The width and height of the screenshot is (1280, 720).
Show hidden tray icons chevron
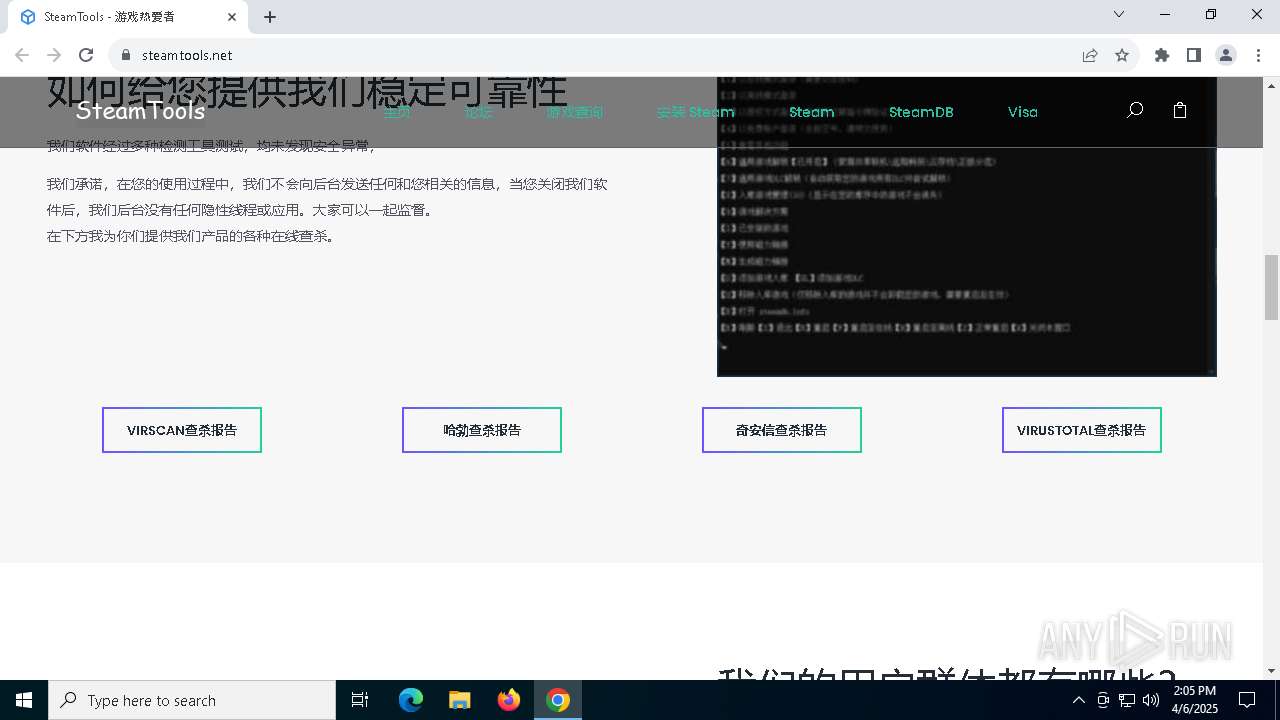(1078, 700)
